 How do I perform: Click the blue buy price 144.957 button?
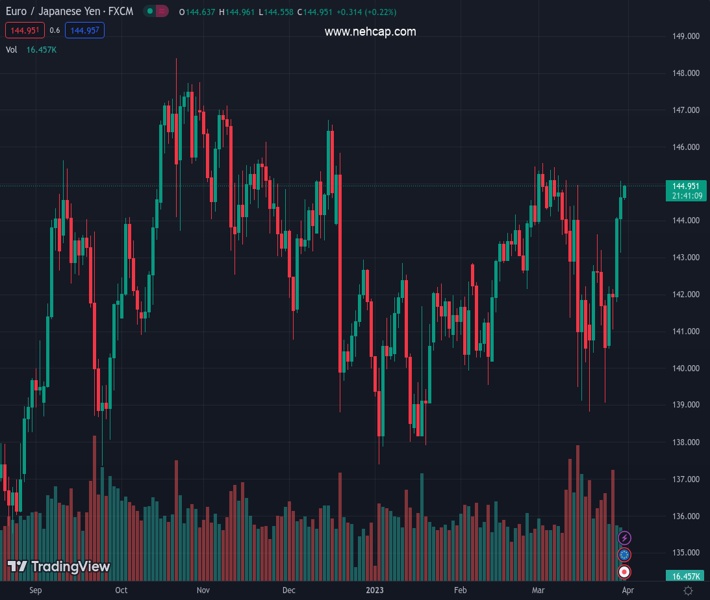point(86,31)
